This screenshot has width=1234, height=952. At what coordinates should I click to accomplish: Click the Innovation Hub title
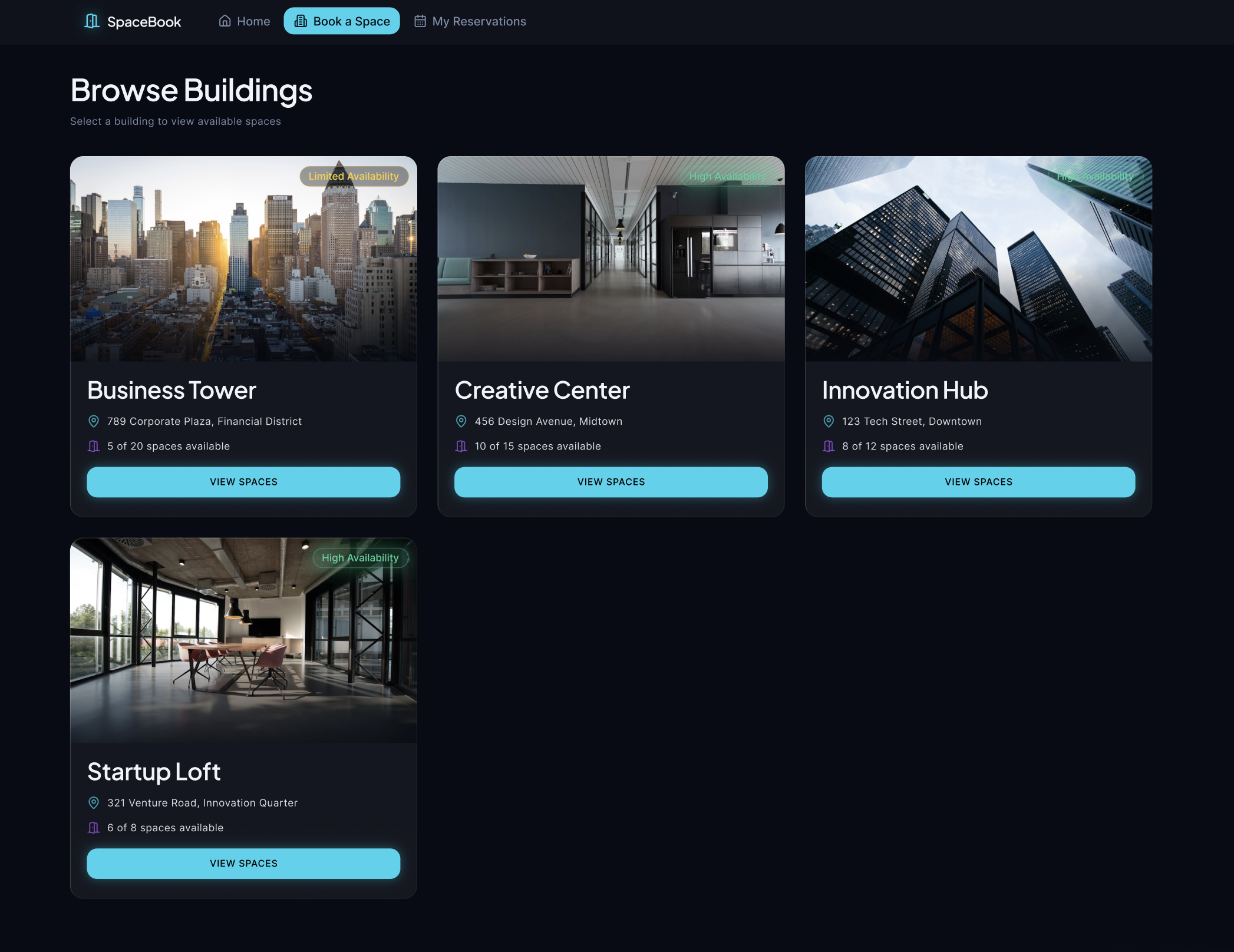coord(905,390)
